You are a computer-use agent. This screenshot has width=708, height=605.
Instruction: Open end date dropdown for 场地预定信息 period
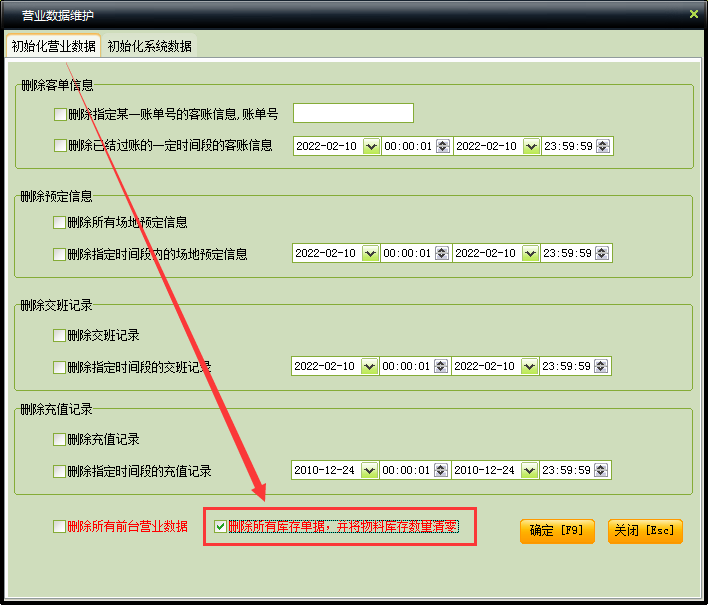[x=530, y=253]
